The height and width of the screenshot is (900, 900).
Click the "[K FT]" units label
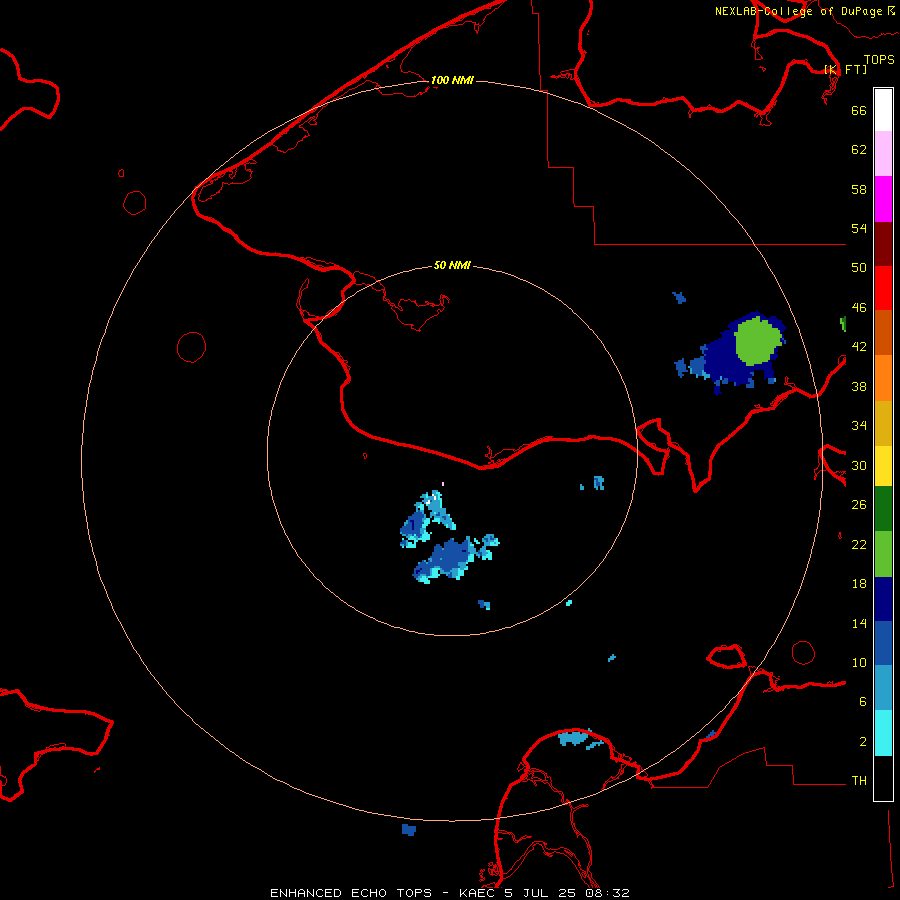(x=845, y=69)
